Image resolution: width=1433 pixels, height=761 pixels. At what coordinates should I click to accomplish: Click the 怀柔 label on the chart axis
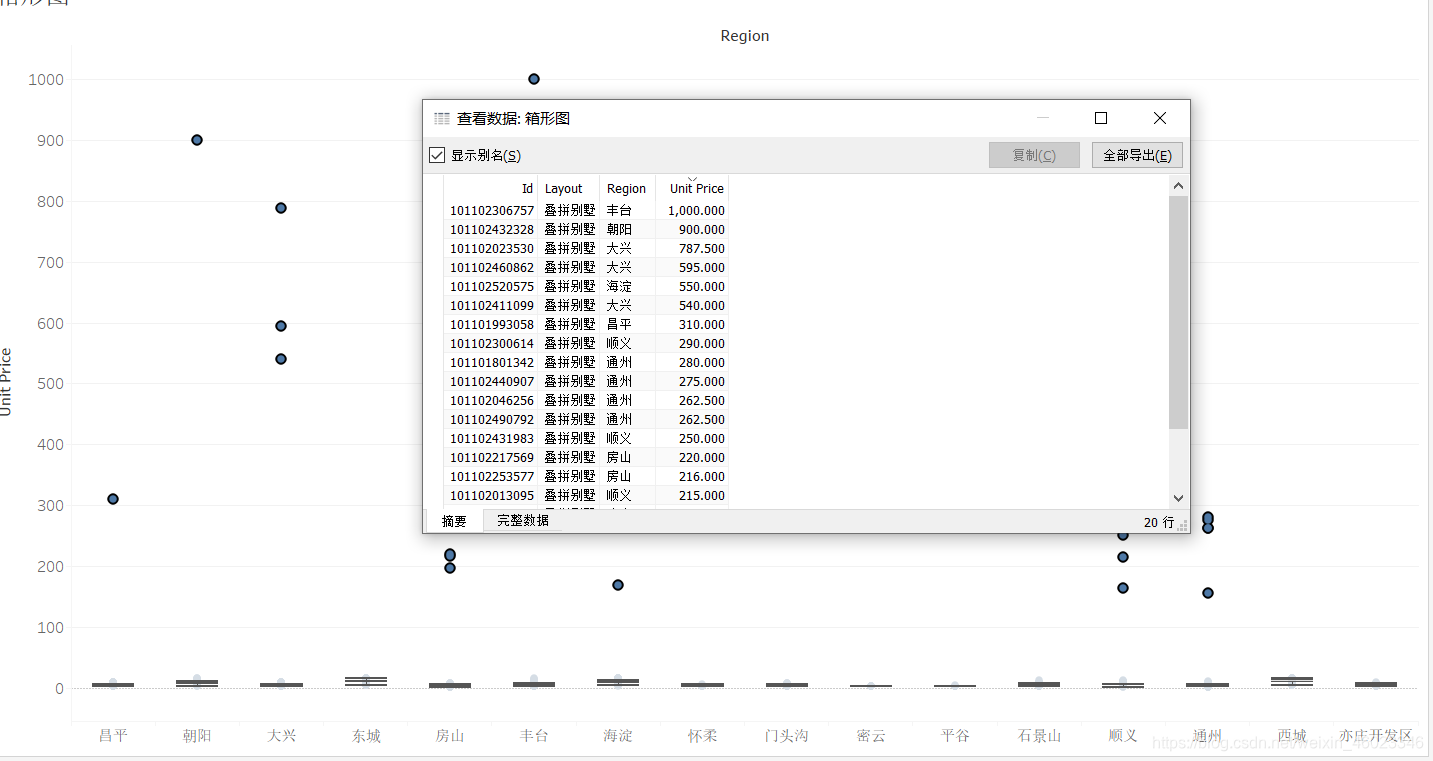(x=702, y=736)
